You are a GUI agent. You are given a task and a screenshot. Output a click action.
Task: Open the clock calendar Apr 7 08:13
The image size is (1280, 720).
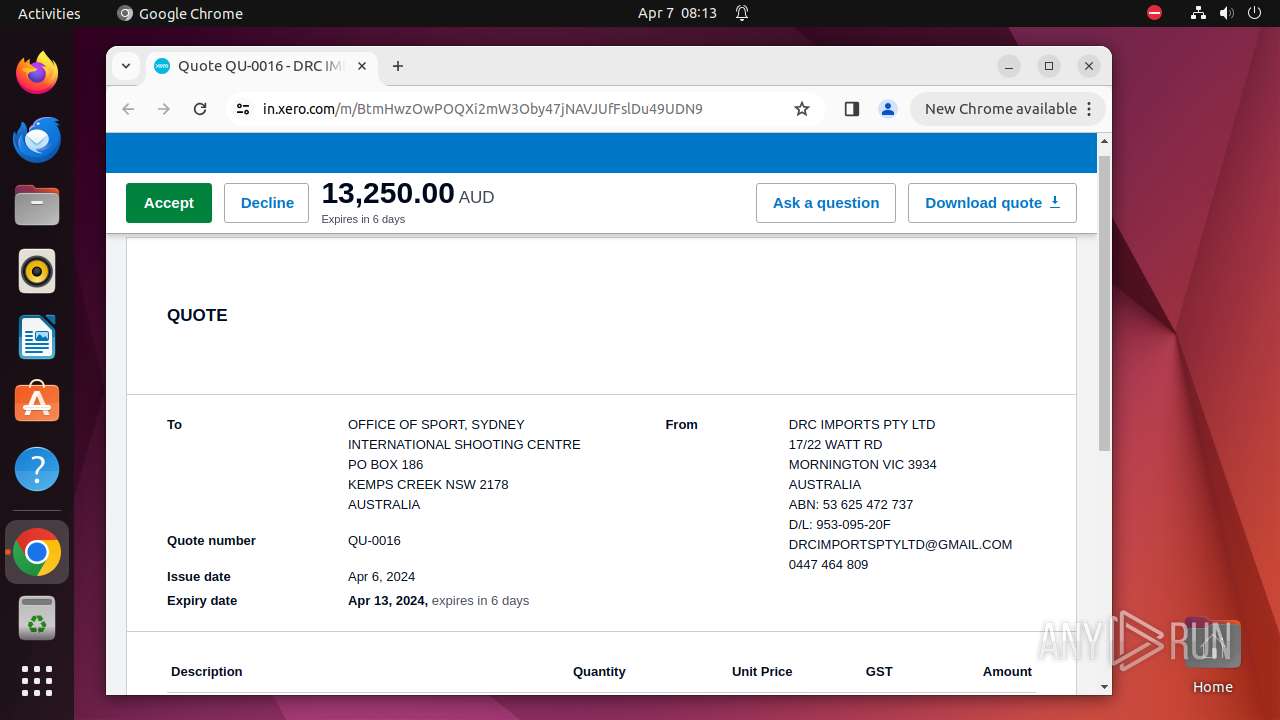pyautogui.click(x=677, y=13)
